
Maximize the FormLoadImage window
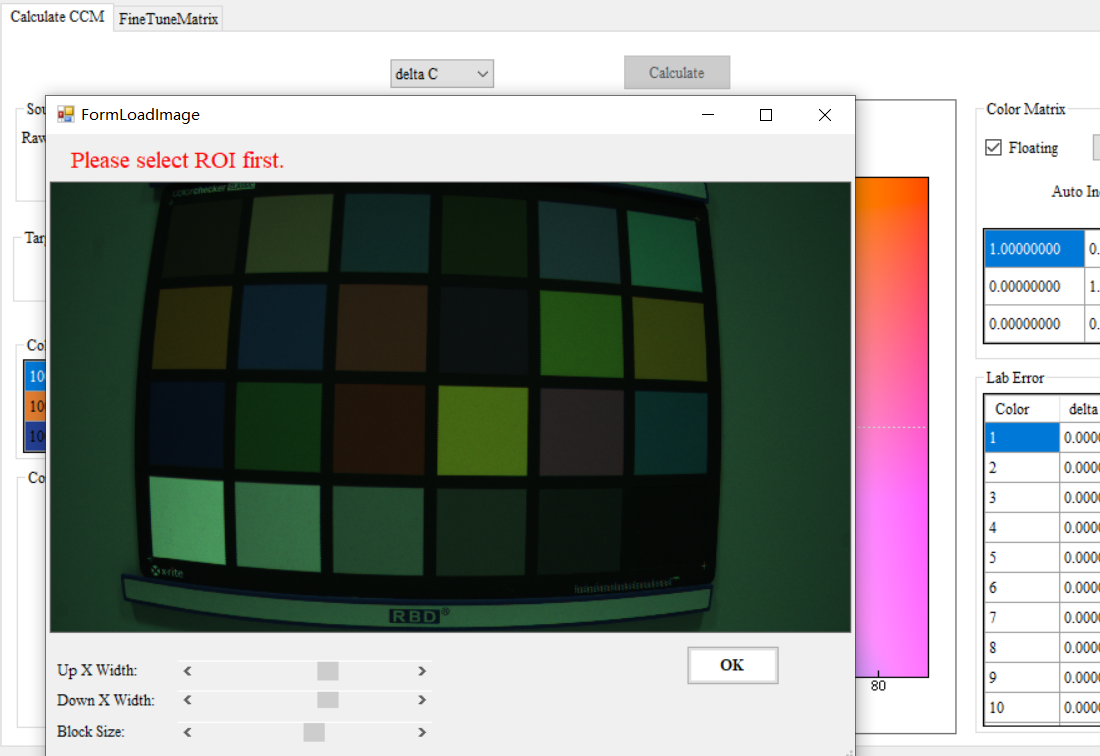pyautogui.click(x=766, y=115)
